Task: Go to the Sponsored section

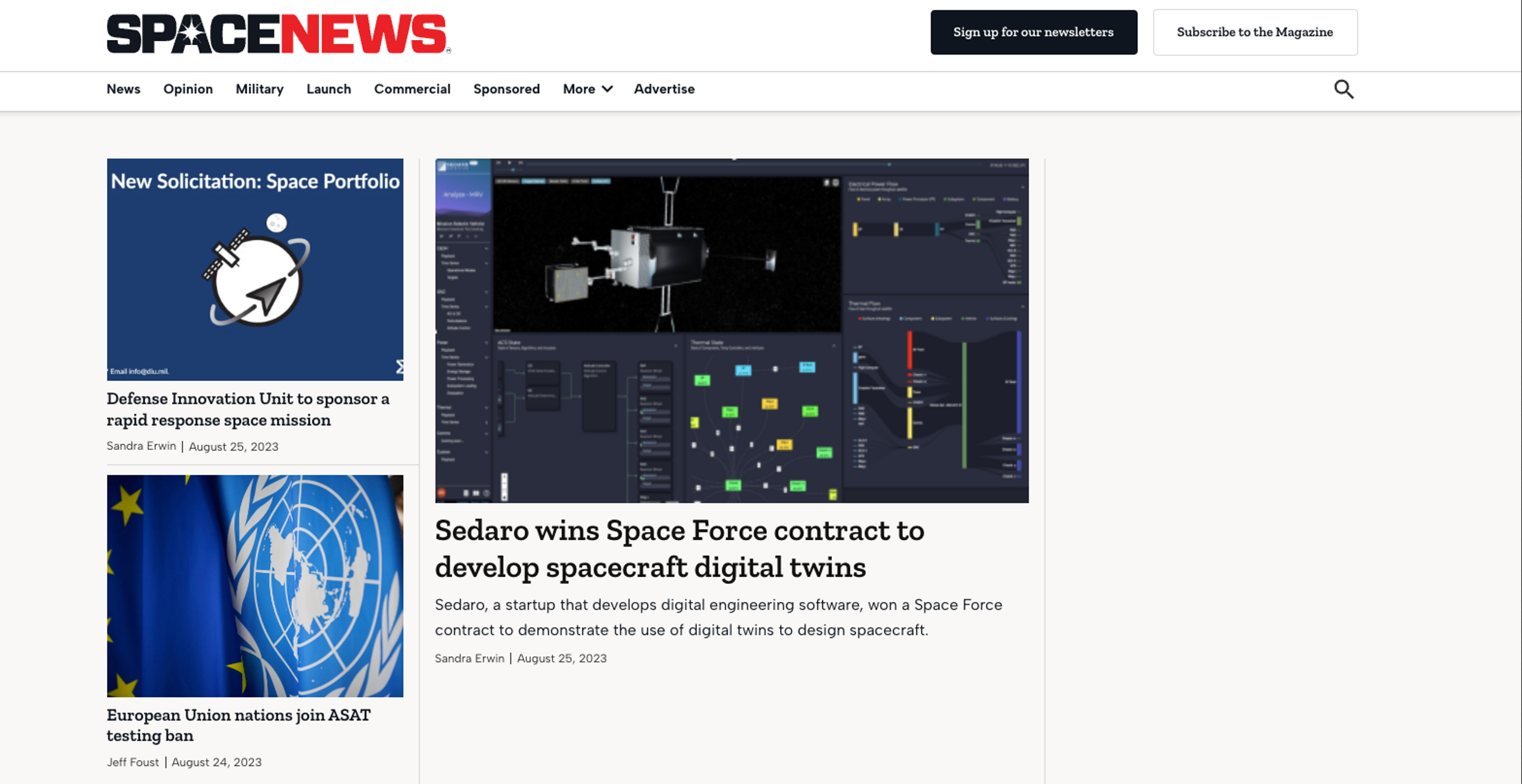Action: (507, 89)
